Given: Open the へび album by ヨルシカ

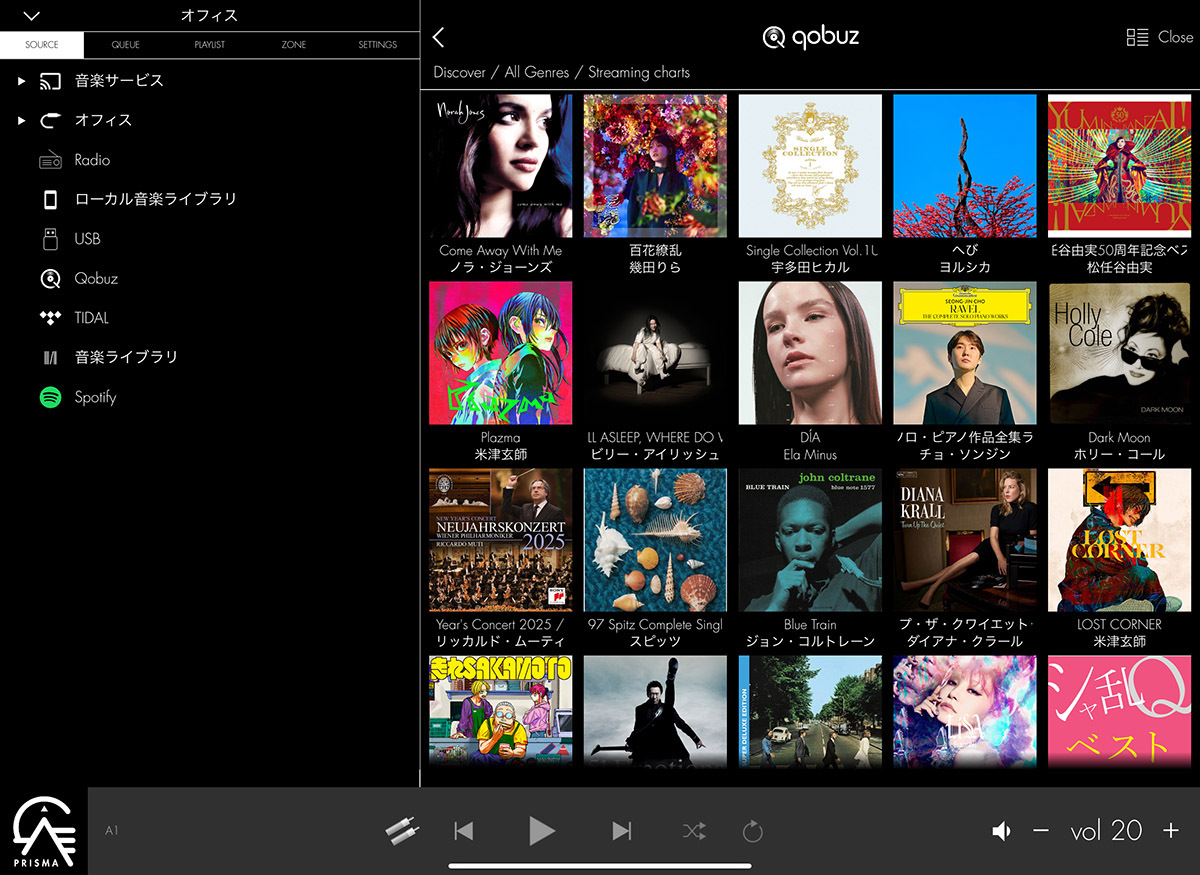Looking at the screenshot, I should [965, 166].
